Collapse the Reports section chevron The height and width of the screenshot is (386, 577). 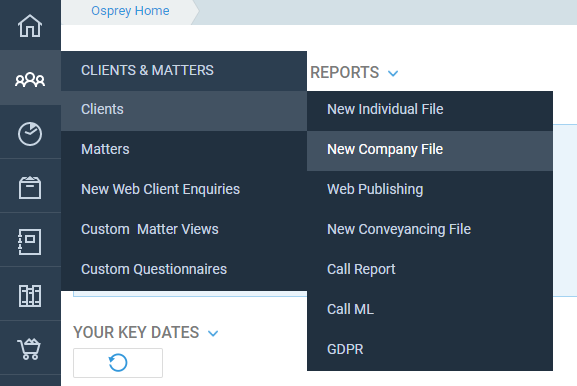click(x=393, y=73)
